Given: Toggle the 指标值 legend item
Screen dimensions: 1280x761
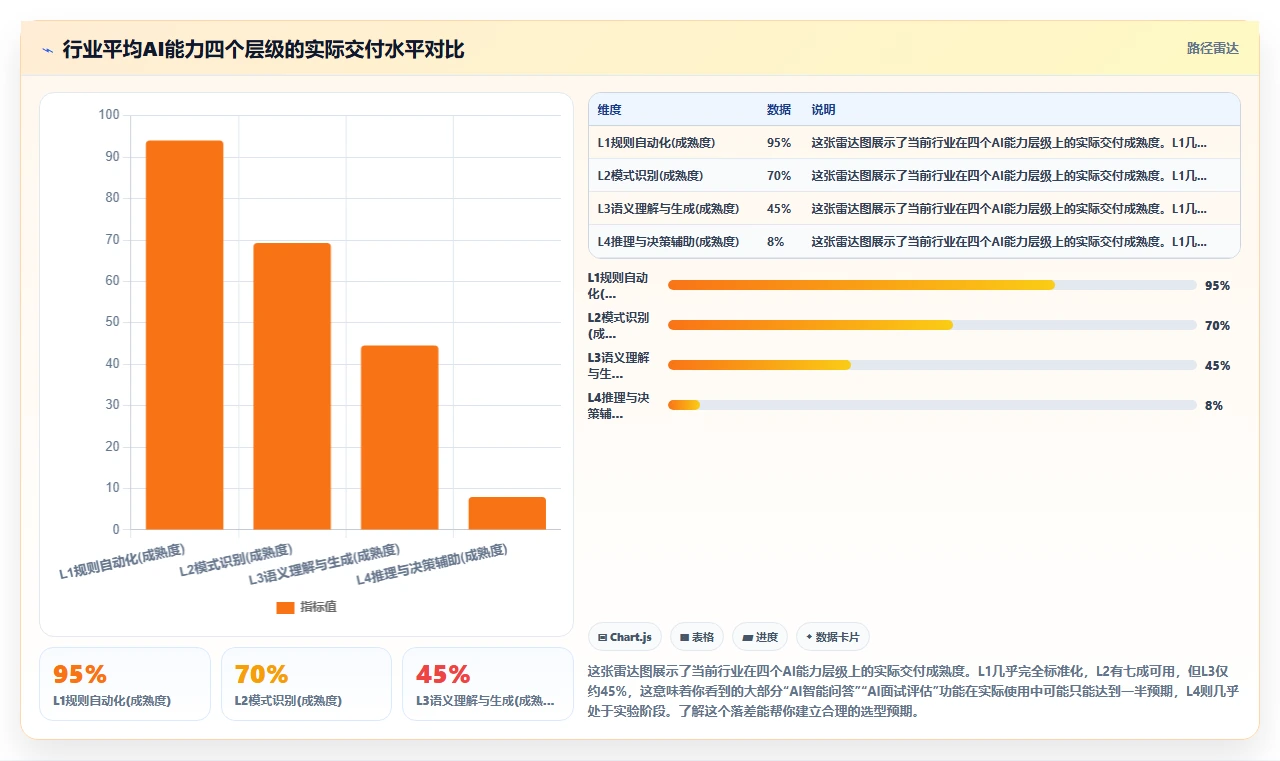Looking at the screenshot, I should (306, 607).
